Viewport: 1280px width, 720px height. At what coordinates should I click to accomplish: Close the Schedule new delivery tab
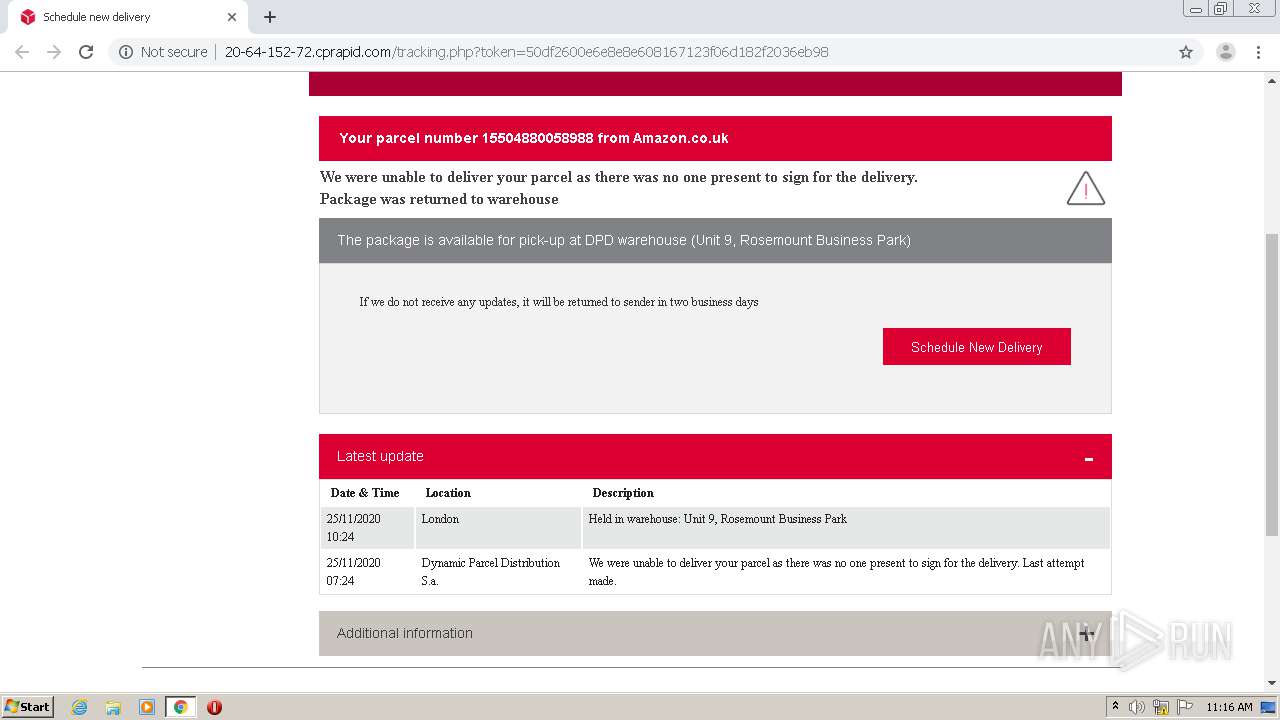click(x=232, y=17)
